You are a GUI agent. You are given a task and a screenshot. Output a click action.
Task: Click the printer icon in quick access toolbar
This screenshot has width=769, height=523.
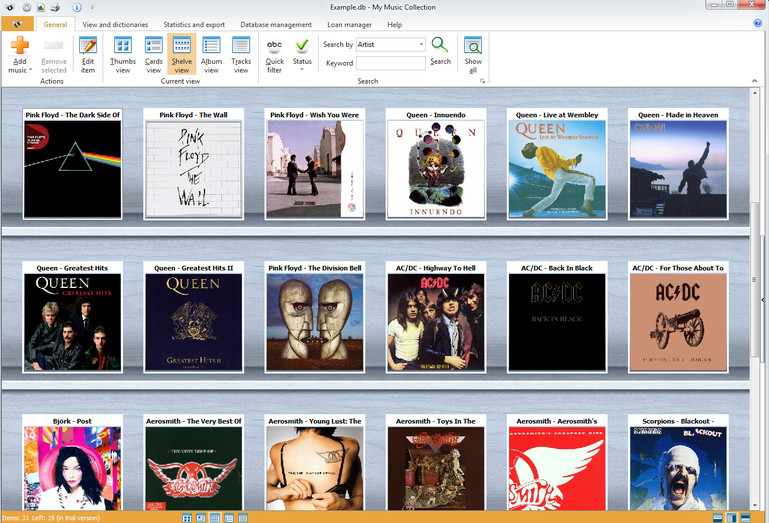[x=55, y=7]
